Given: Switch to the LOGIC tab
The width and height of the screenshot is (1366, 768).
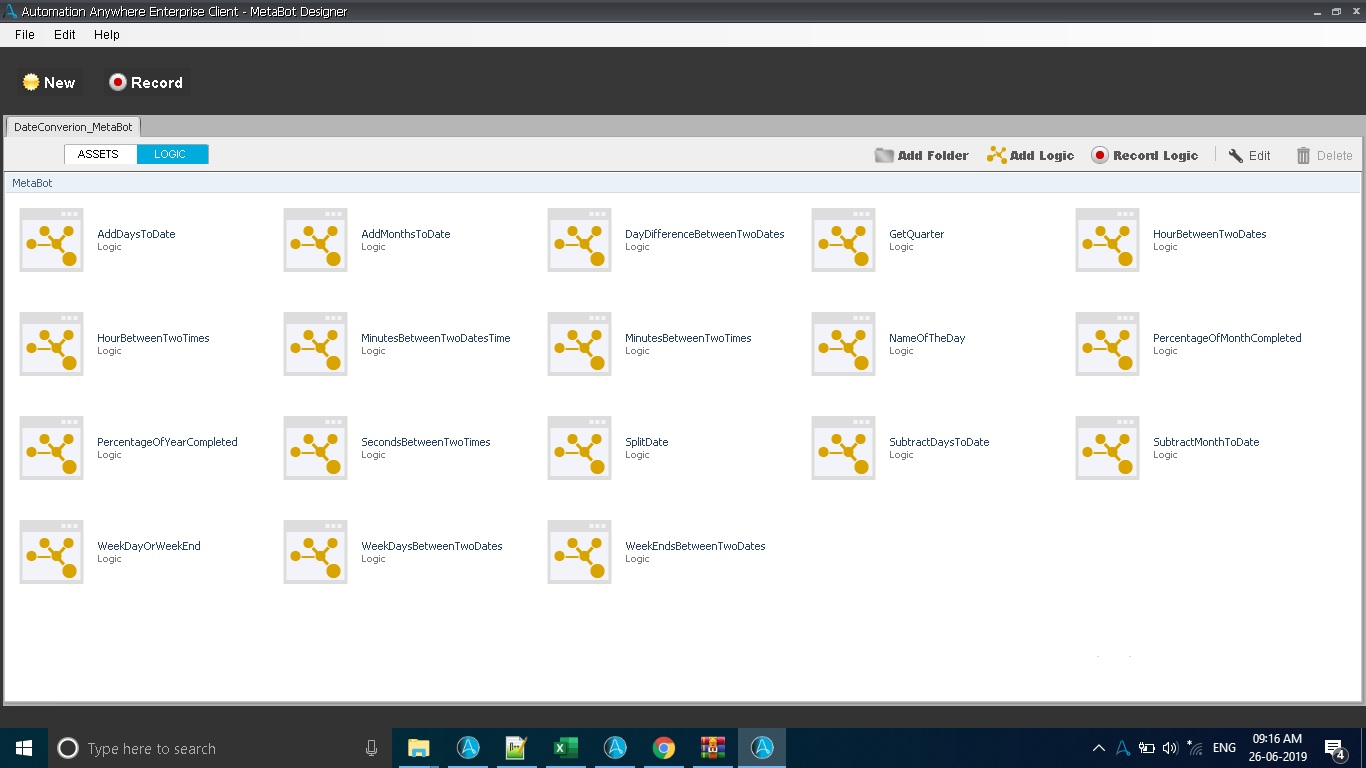Looking at the screenshot, I should 171,154.
